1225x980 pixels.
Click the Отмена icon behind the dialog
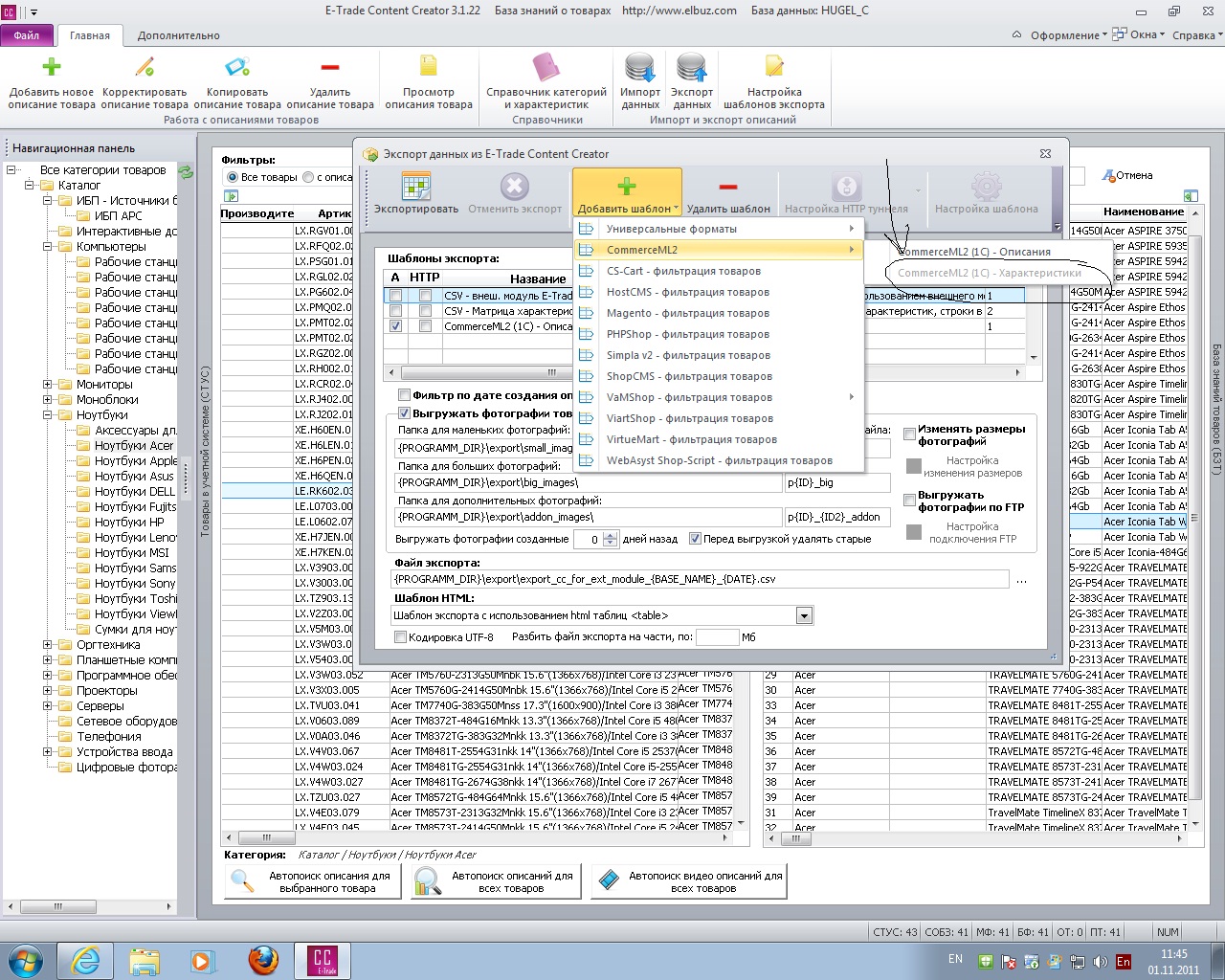(x=1109, y=176)
